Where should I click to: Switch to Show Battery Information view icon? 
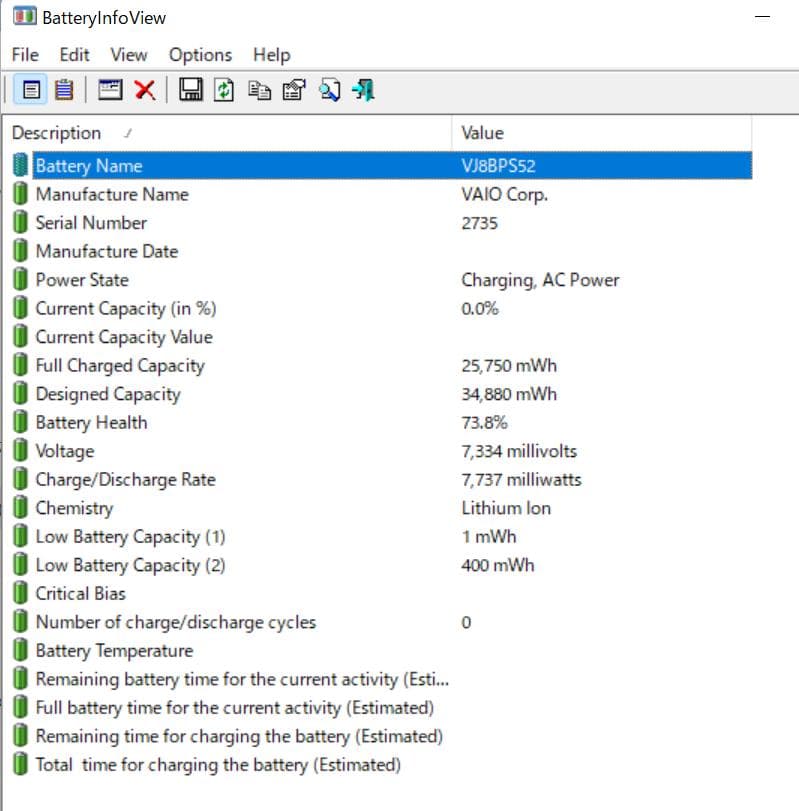coord(31,90)
